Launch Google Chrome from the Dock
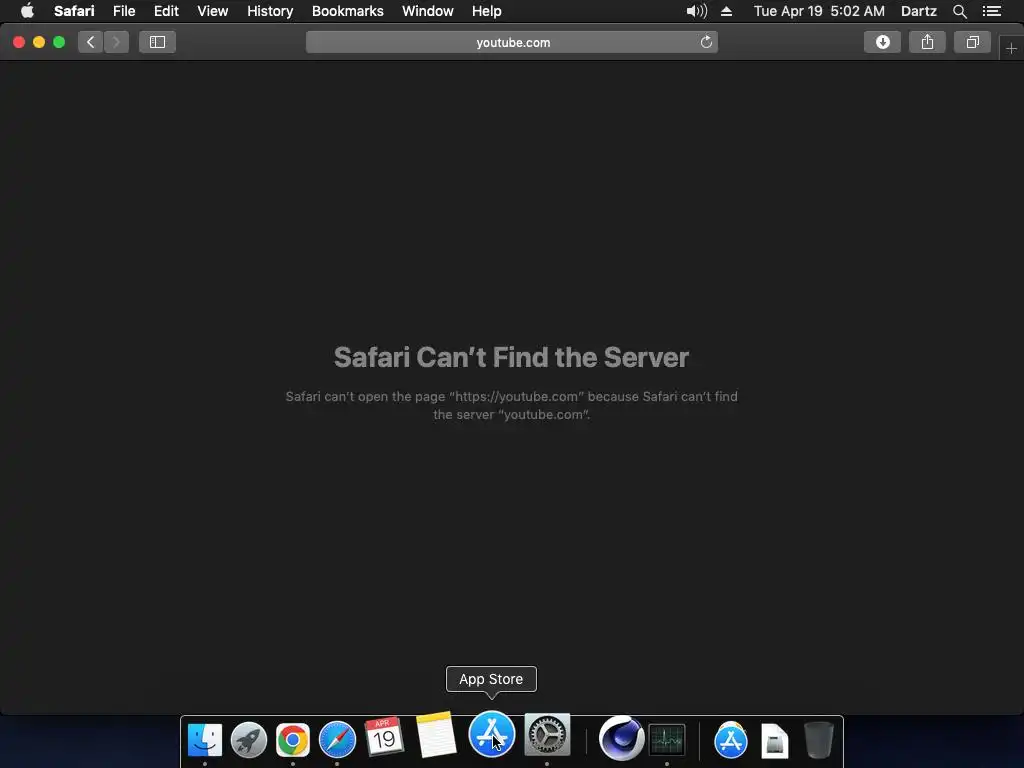 [x=293, y=740]
